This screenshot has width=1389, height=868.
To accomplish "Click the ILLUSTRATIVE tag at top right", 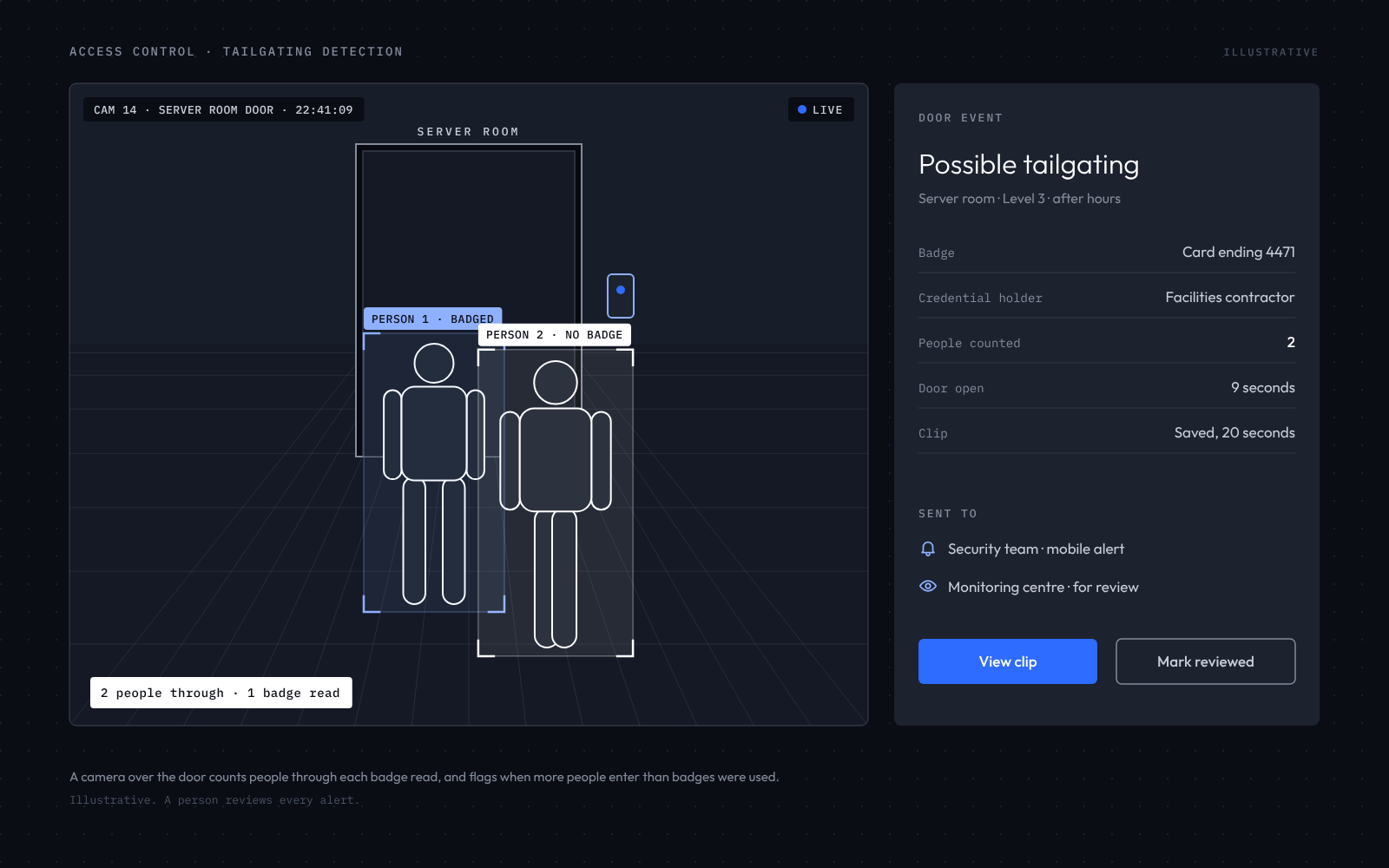I will coord(1271,53).
